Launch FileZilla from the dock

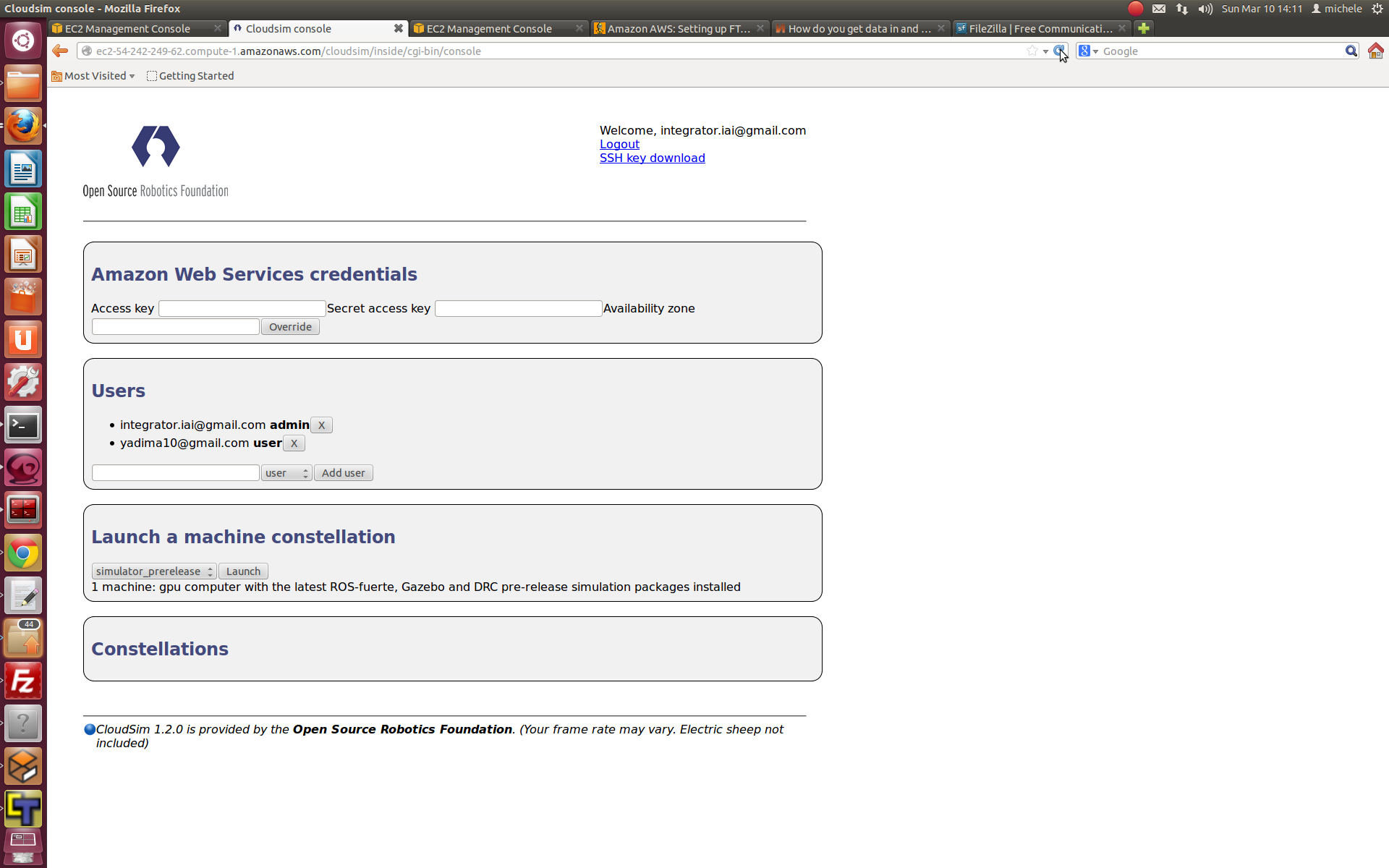point(22,680)
